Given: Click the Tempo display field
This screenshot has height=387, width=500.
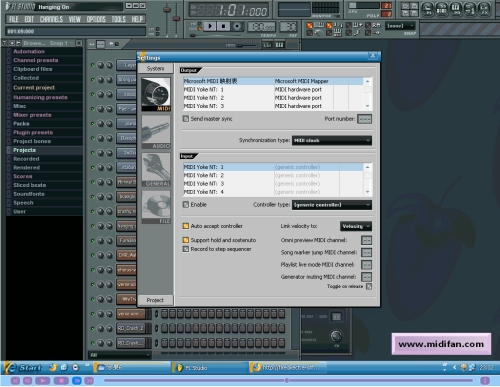Looking at the screenshot, I should [x=262, y=27].
